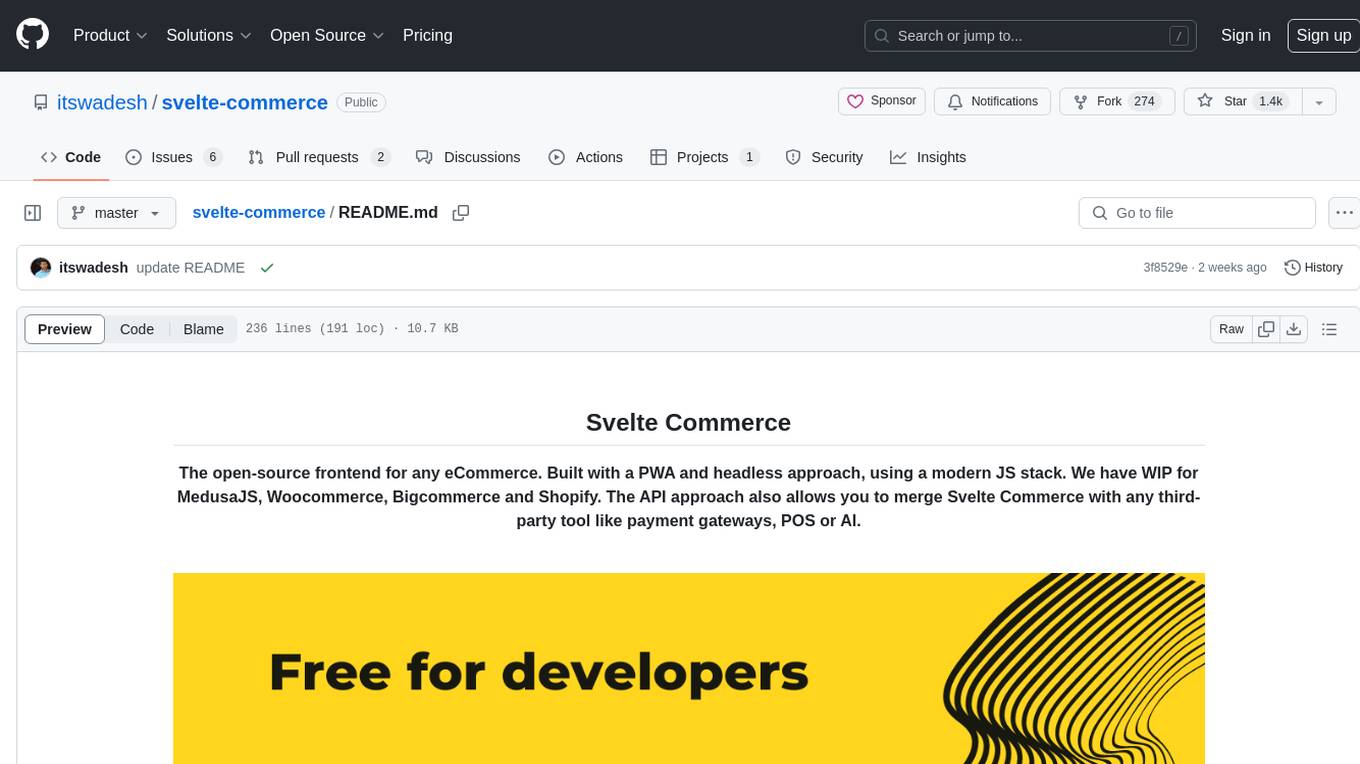Switch to the Code view

click(x=137, y=329)
